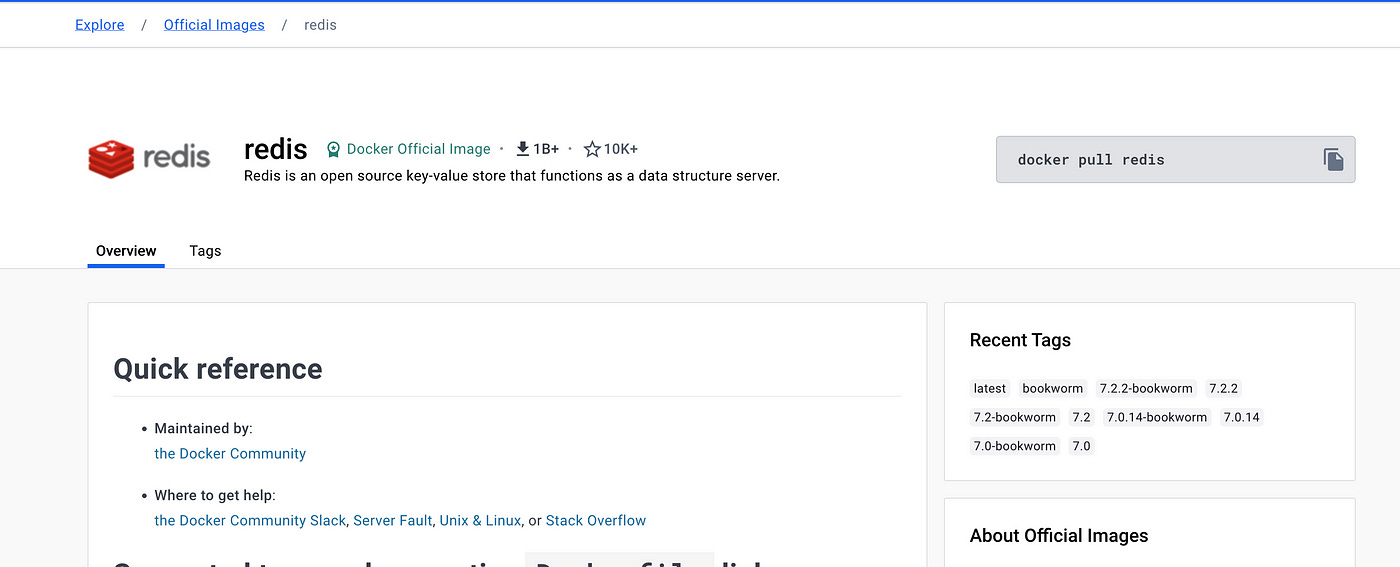Screen dimensions: 1400x567
Task: Copy the docker pull redis command
Action: [x=1333, y=159]
